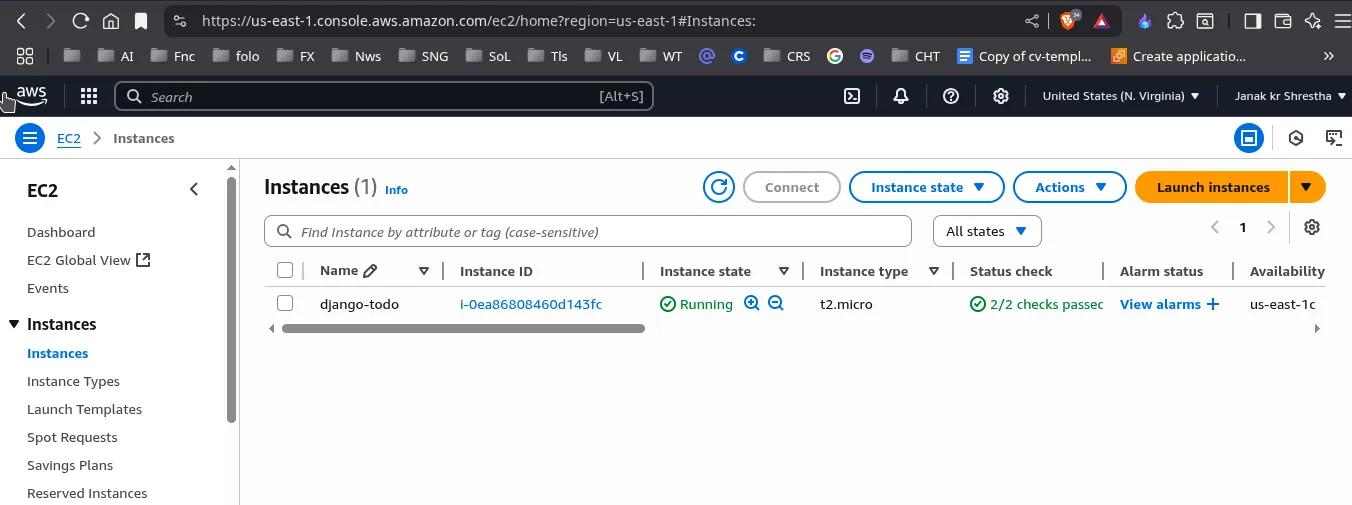The height and width of the screenshot is (505, 1352).
Task: Open AWS CloudShell terminal icon
Action: click(x=852, y=96)
